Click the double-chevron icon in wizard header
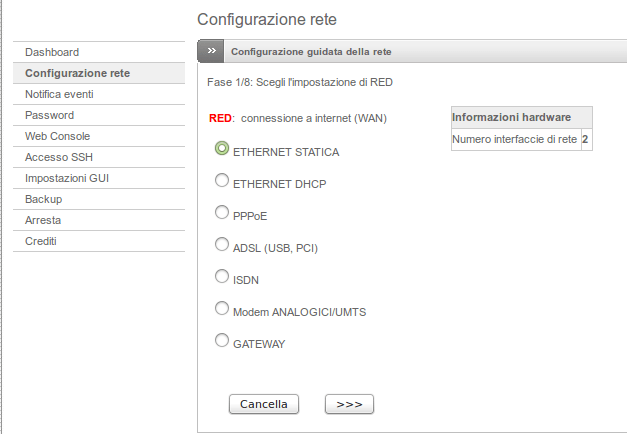Image resolution: width=627 pixels, height=434 pixels. [211, 51]
